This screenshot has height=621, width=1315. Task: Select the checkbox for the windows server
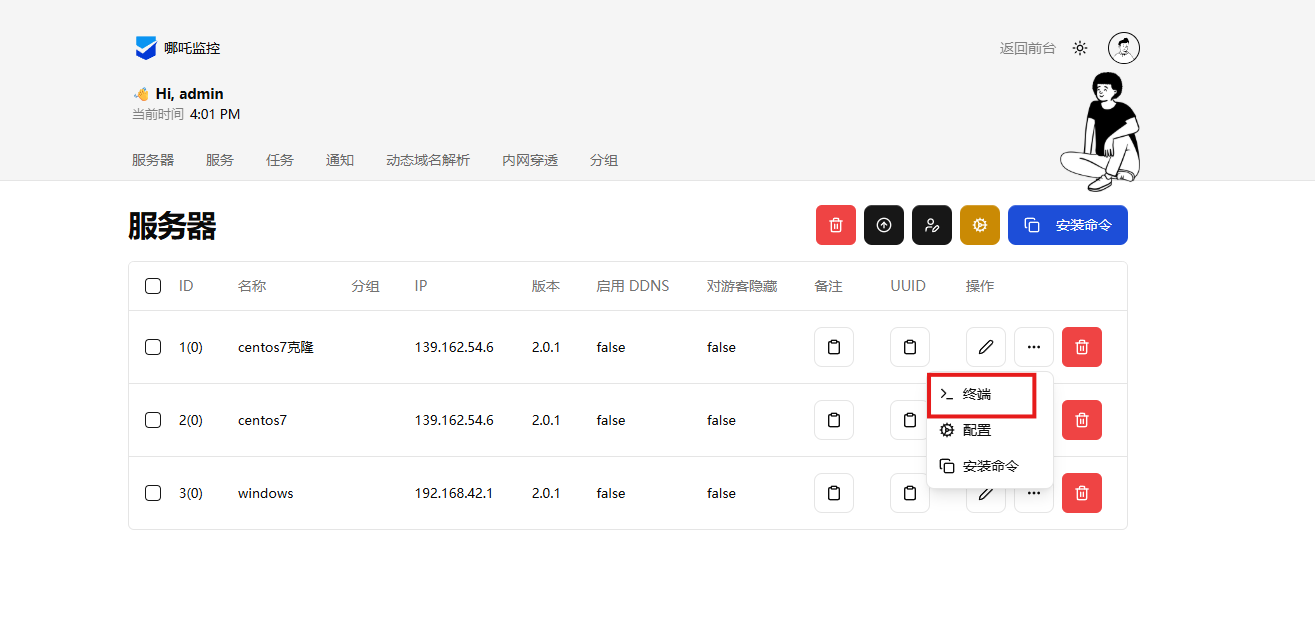click(x=153, y=493)
